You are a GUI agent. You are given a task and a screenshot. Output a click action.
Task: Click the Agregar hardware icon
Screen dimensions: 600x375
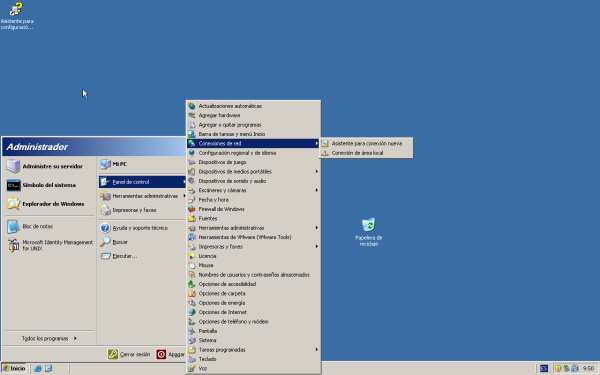pyautogui.click(x=192, y=115)
